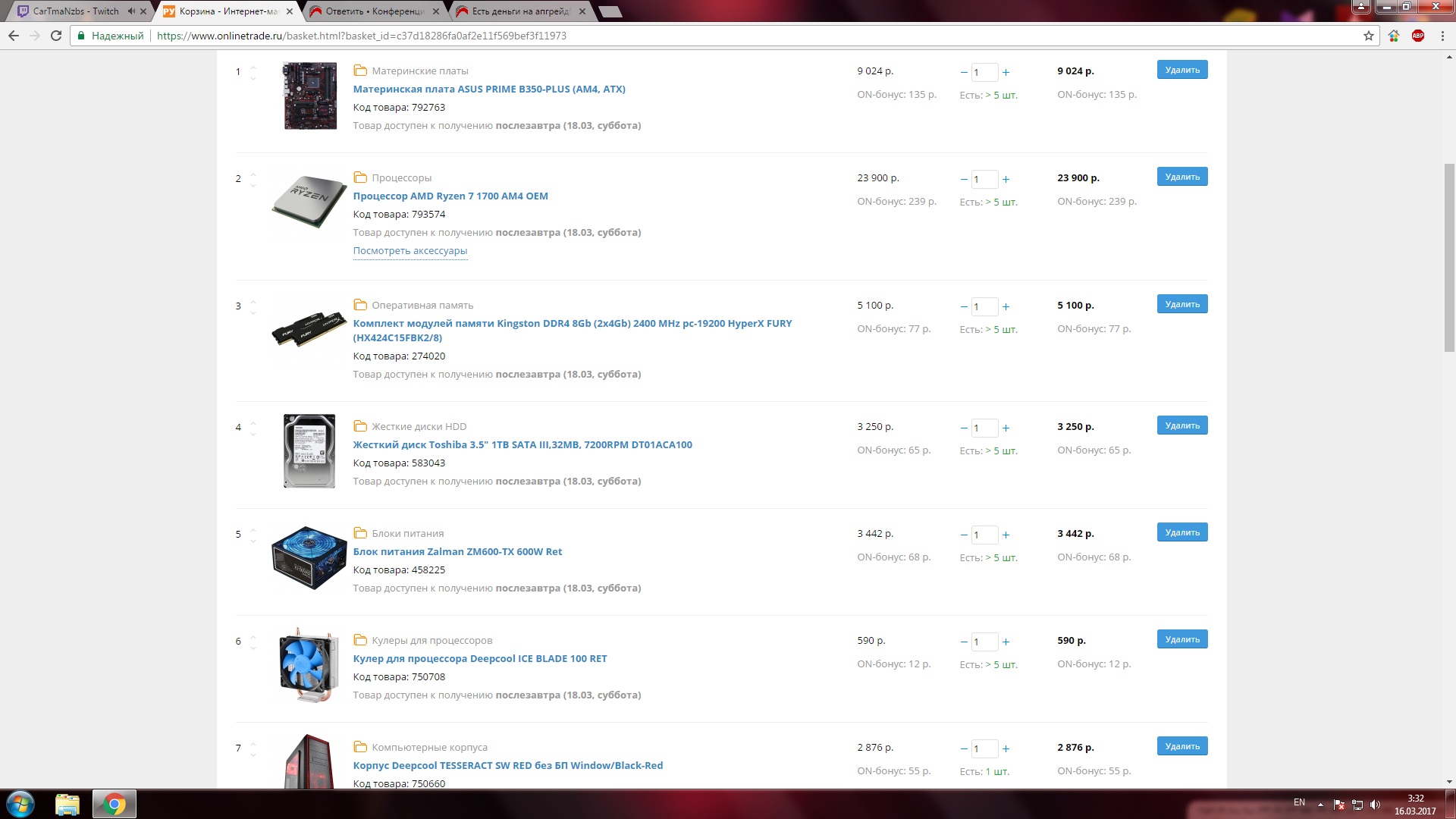Open Chrome's three-dot menu

point(1442,36)
